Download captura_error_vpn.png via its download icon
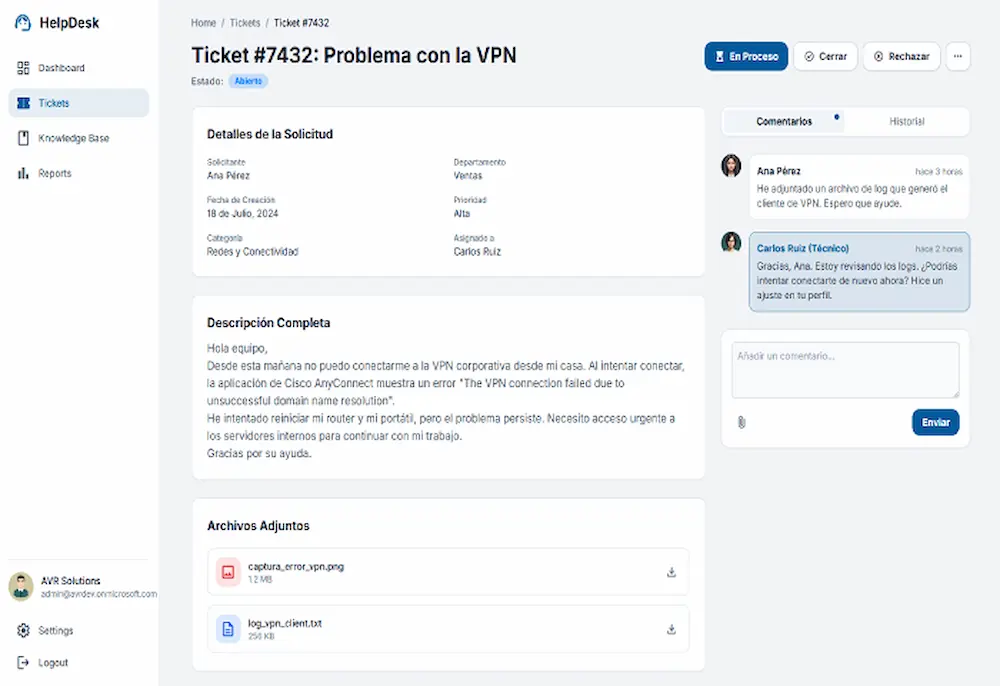This screenshot has width=1000, height=686. [671, 571]
